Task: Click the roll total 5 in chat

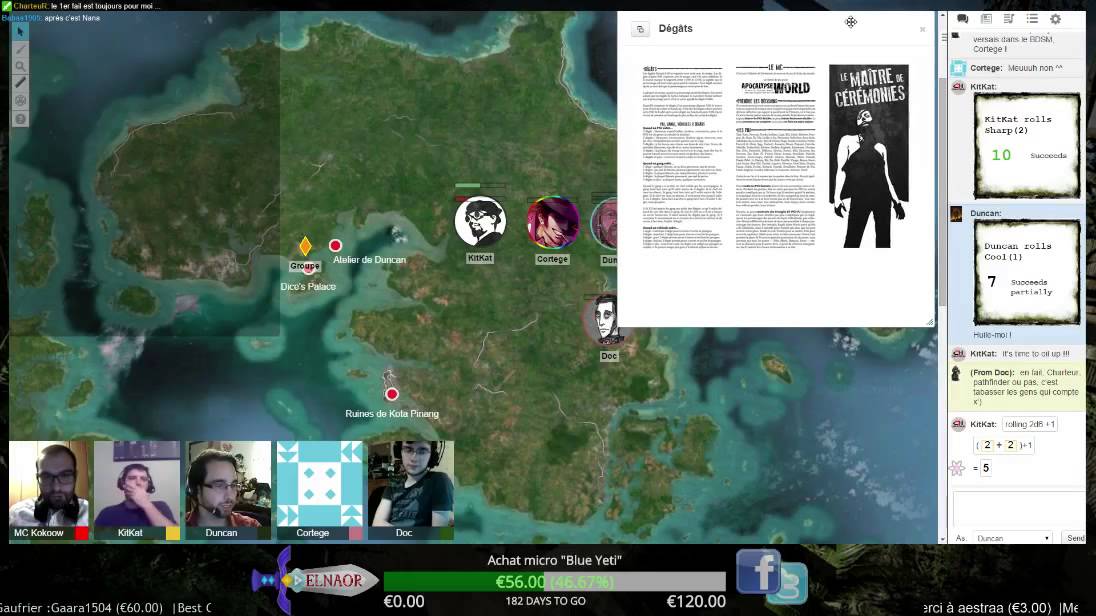Action: (986, 468)
